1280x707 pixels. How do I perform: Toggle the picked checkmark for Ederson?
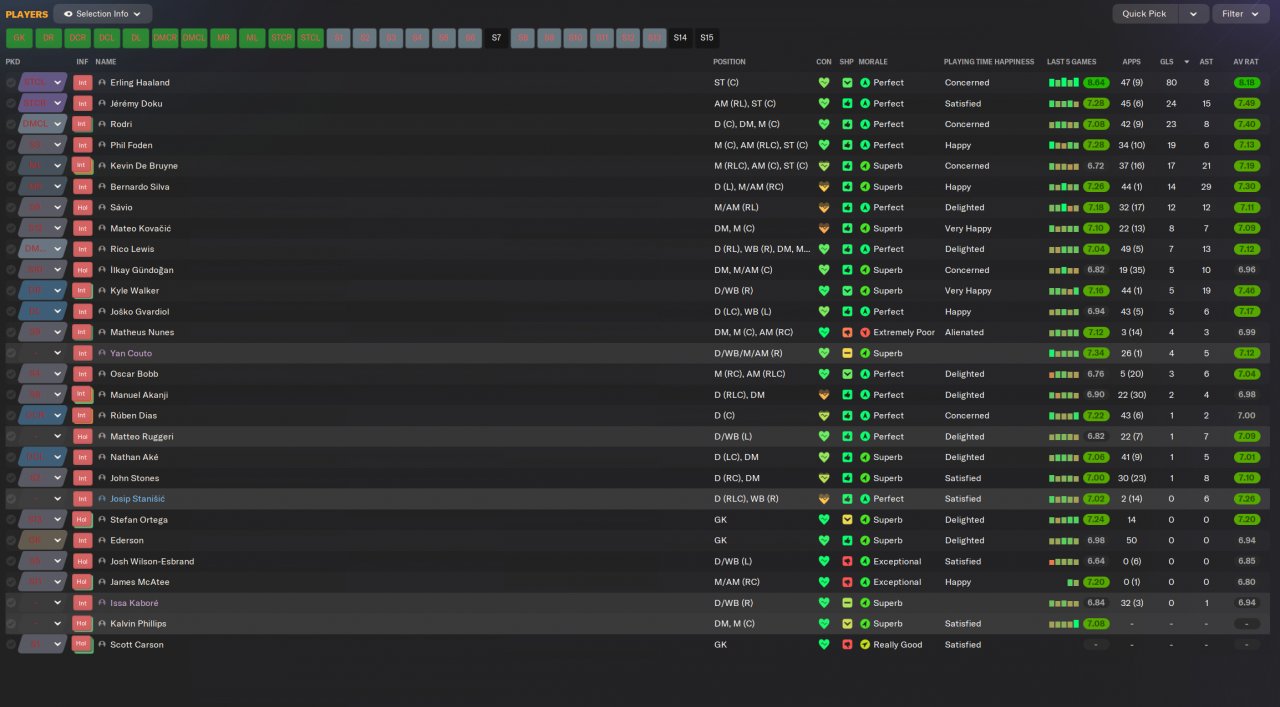click(11, 541)
